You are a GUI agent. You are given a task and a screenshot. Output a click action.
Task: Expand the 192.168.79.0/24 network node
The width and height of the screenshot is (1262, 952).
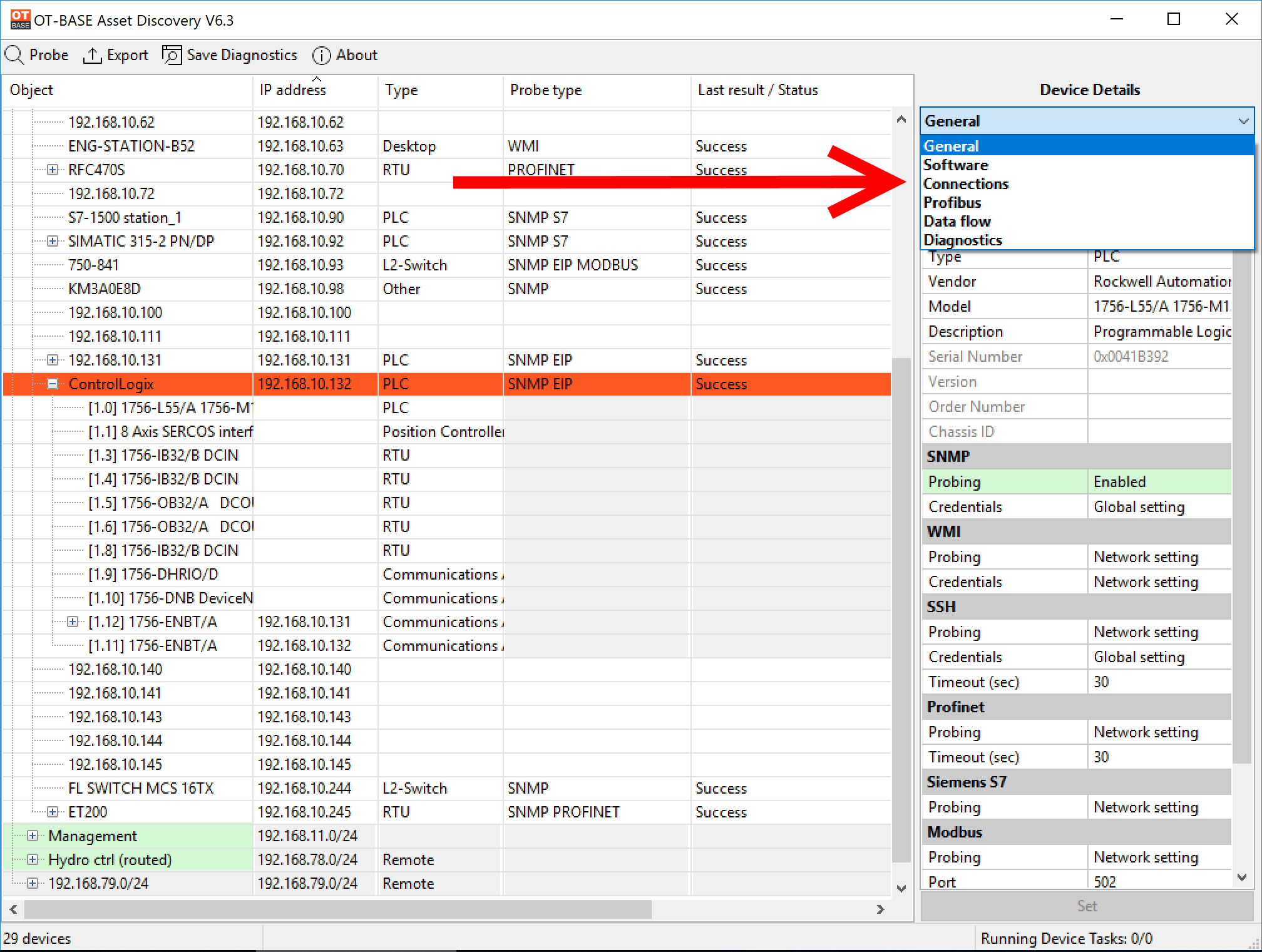33,883
